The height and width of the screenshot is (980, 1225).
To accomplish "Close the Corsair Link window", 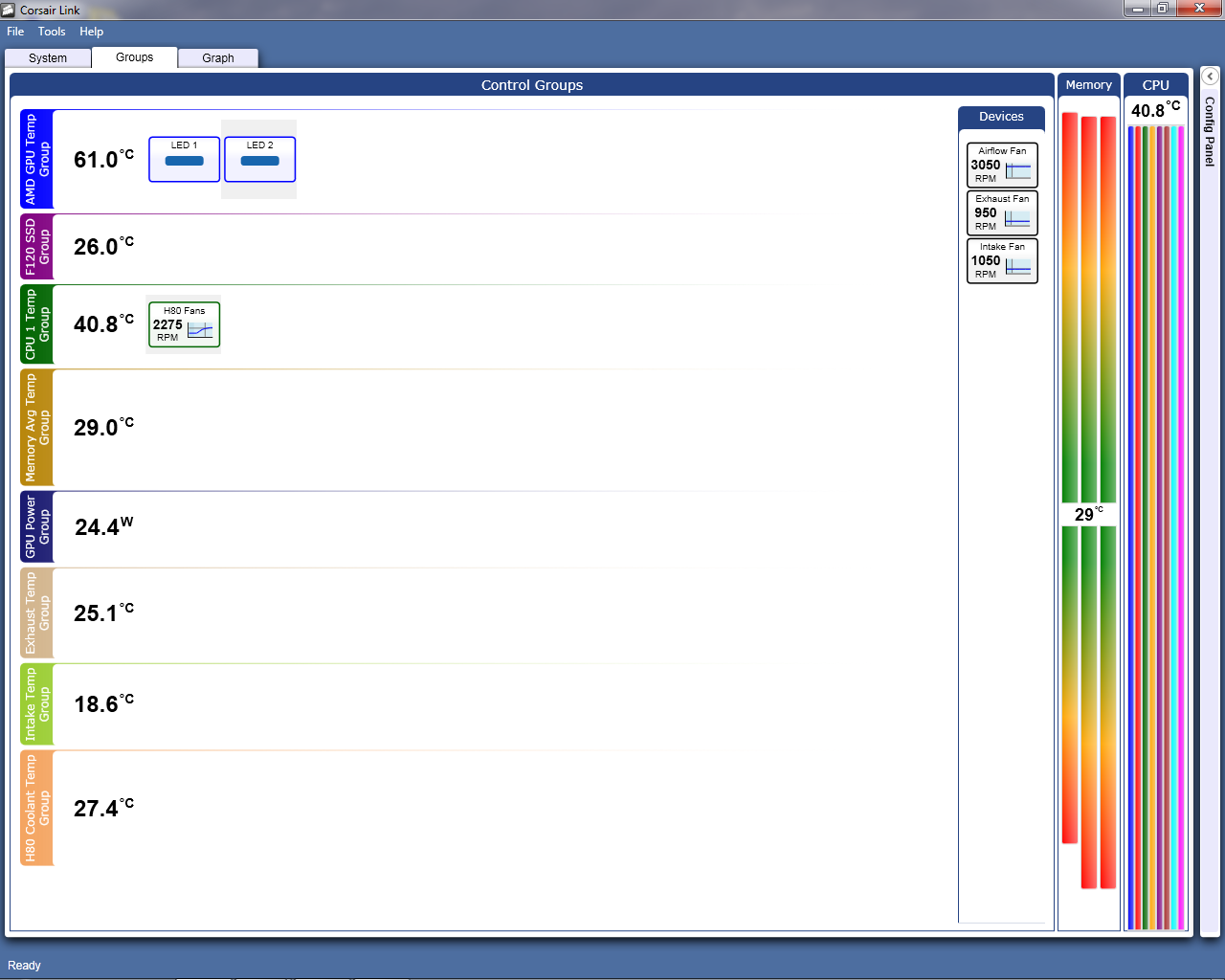I will [1199, 9].
